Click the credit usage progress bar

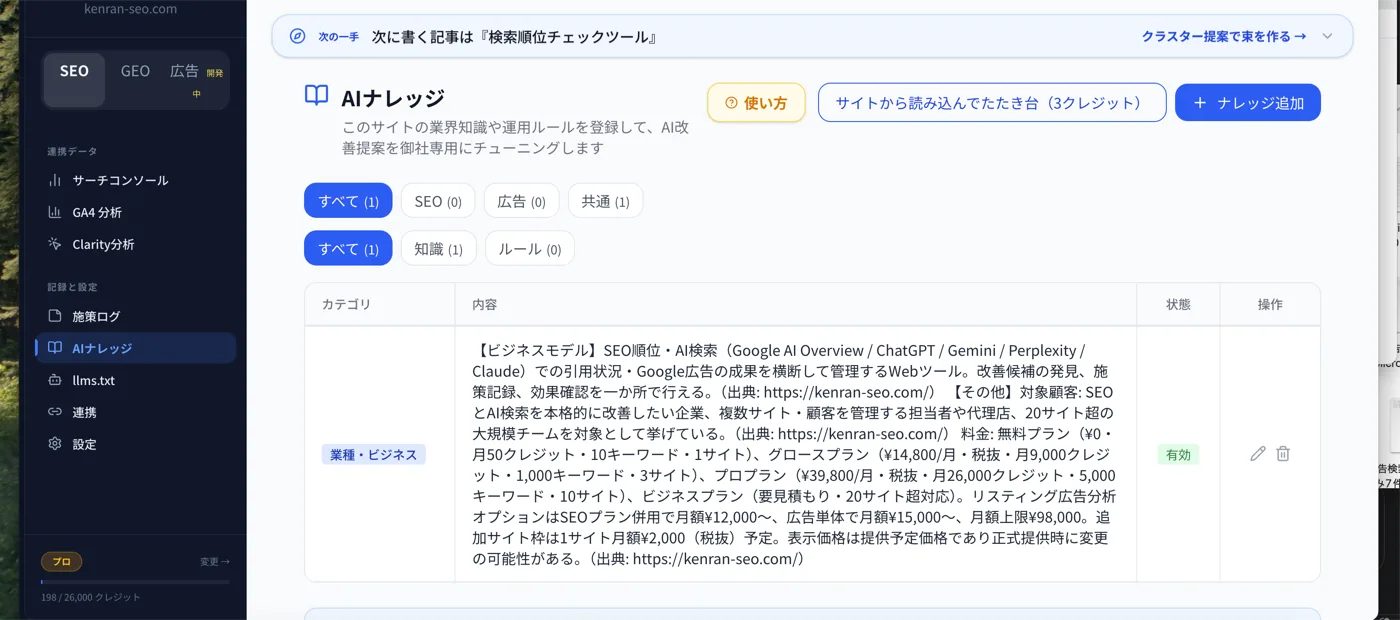point(135,581)
